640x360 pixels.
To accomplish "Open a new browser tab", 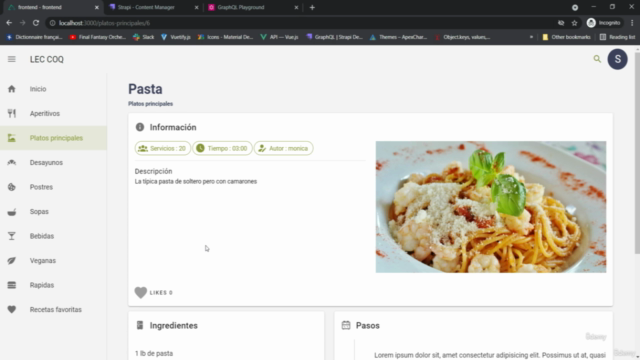I will click(x=312, y=7).
